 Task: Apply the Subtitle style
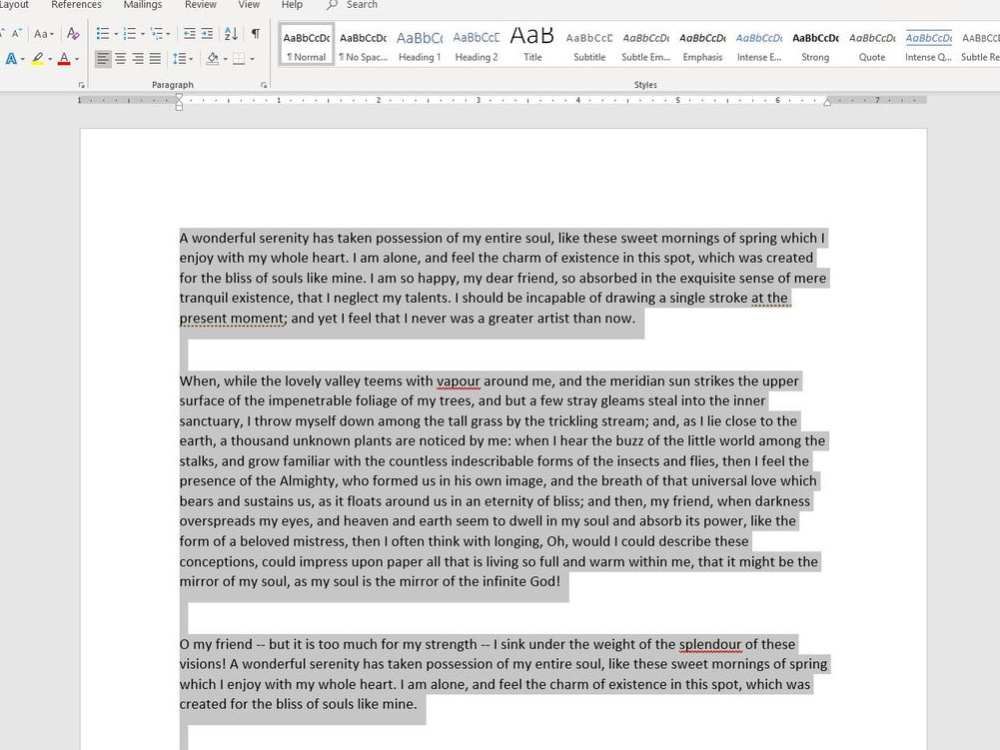pos(589,45)
